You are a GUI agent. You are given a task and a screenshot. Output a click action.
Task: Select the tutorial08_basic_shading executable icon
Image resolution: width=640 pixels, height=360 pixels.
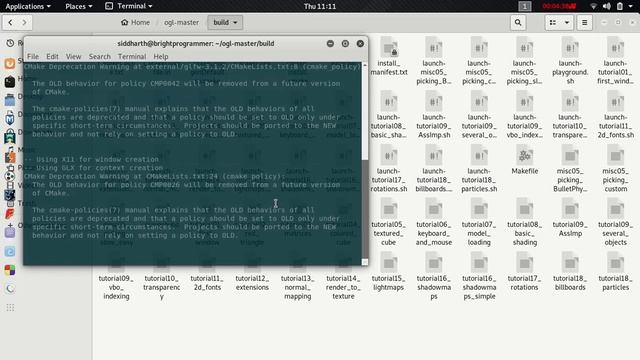click(x=524, y=209)
